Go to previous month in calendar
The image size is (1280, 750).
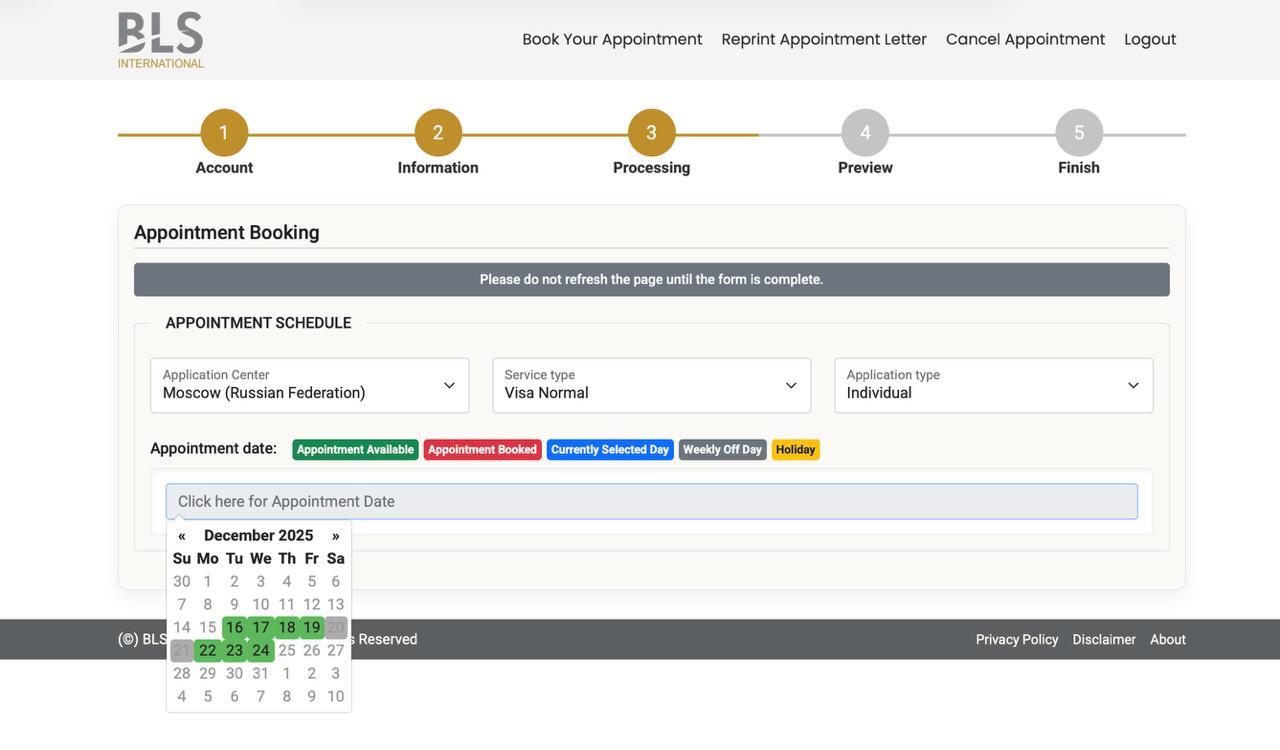[182, 536]
